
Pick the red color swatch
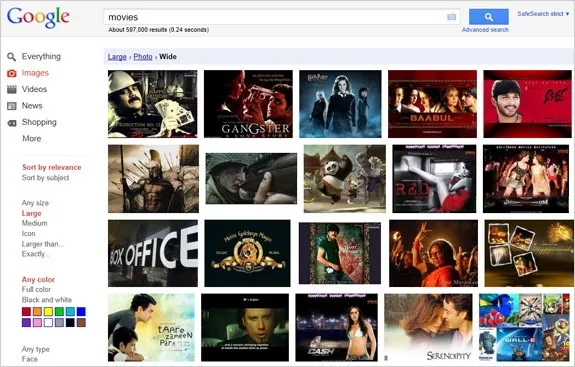[x=26, y=312]
